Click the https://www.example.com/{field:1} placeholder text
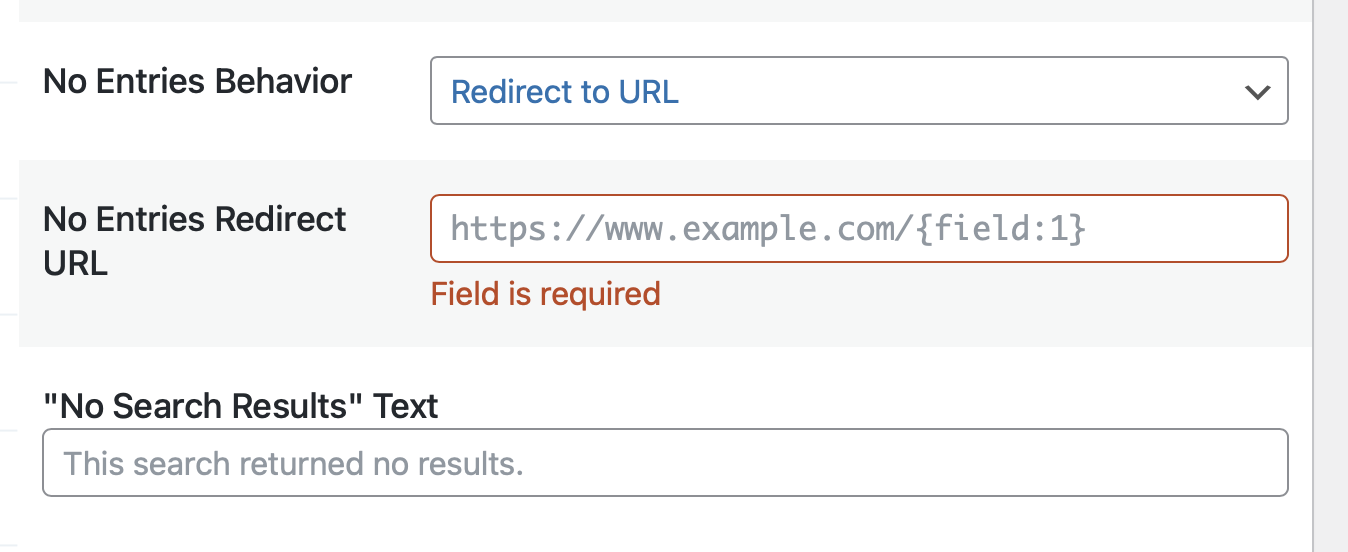Viewport: 1348px width, 552px height. point(767,230)
